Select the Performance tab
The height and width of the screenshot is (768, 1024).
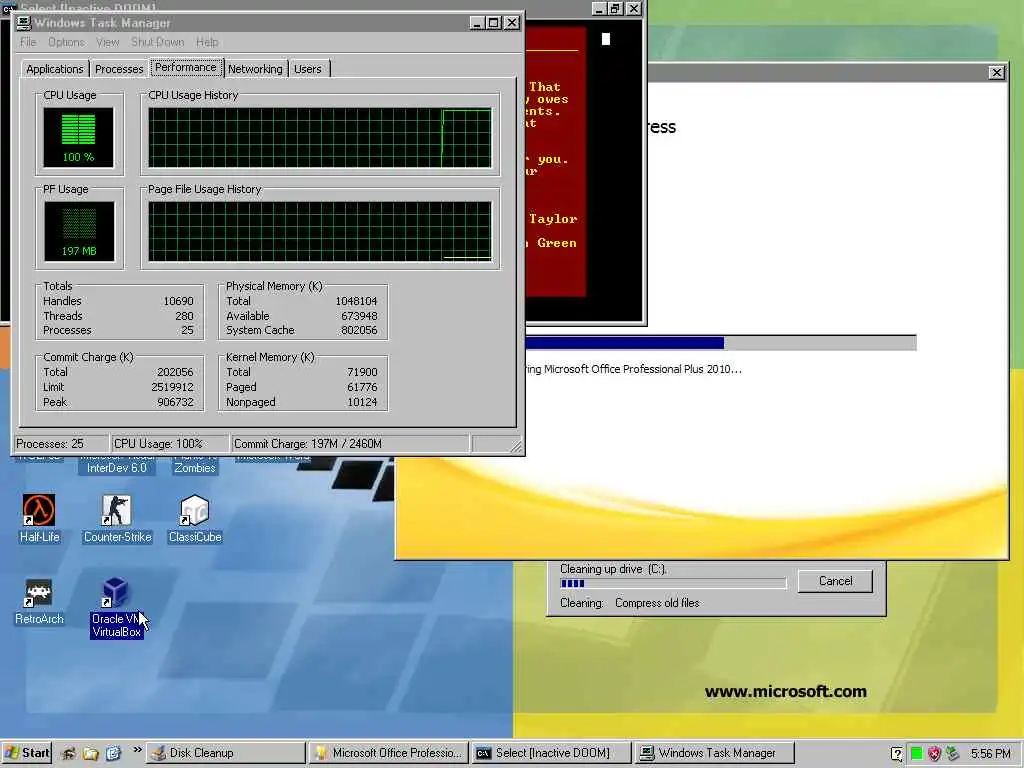pos(185,67)
